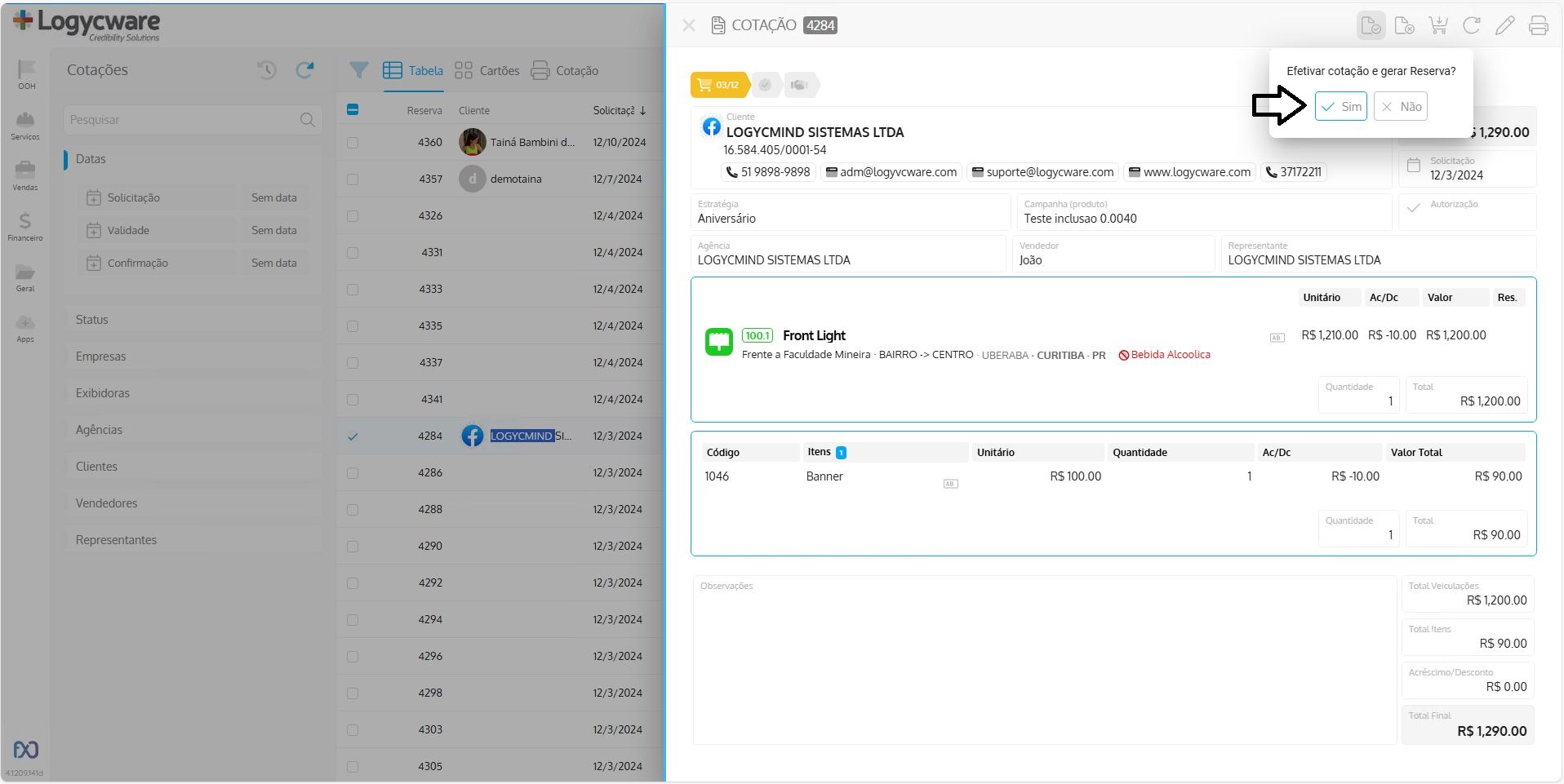The width and height of the screenshot is (1564, 784).
Task: Click the Facebook icon beside client name
Action: (712, 127)
